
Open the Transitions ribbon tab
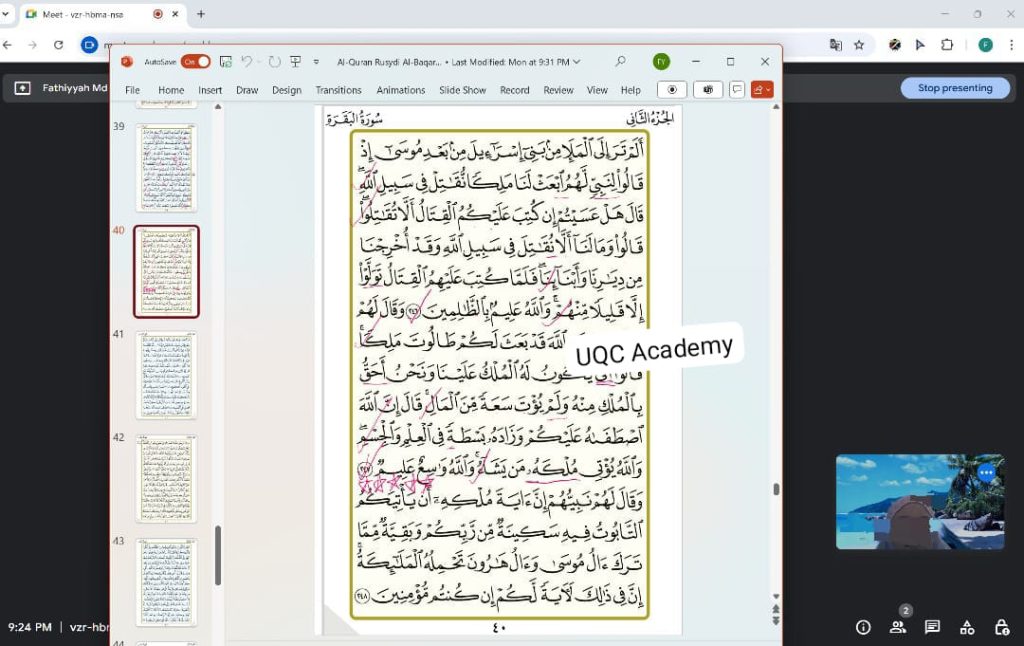(x=338, y=90)
